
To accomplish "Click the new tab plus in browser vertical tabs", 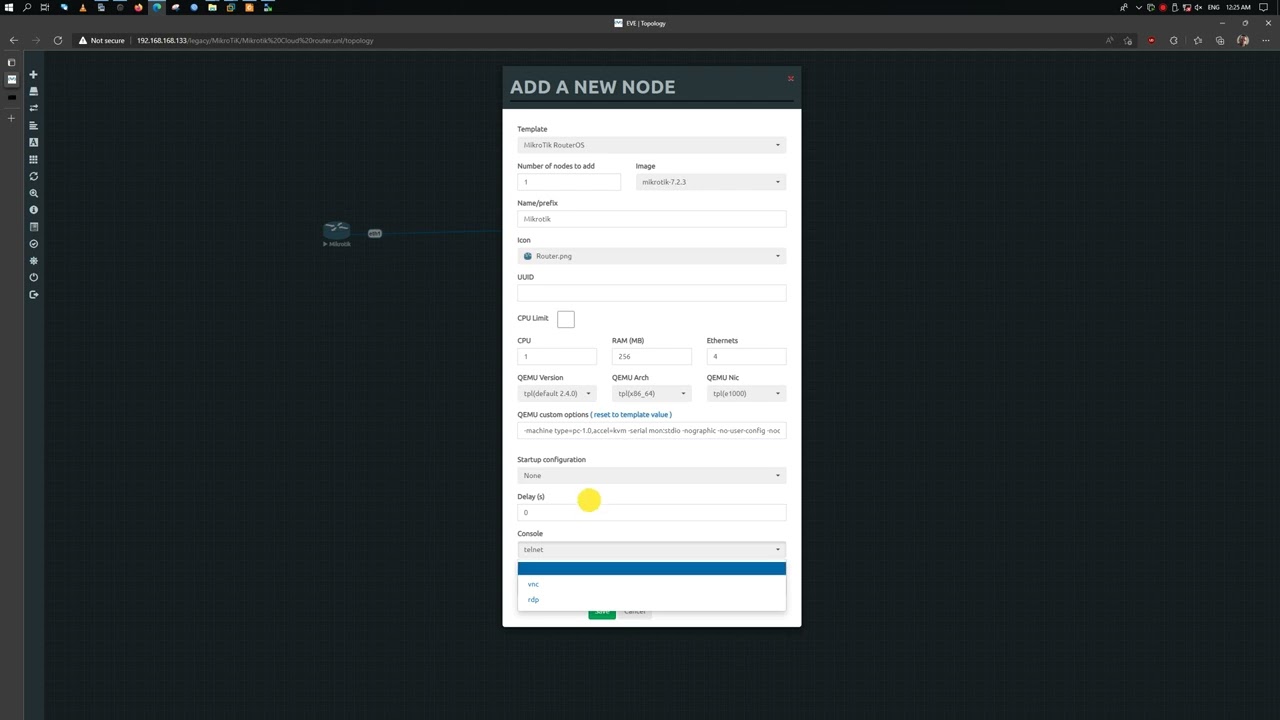I will click(11, 118).
